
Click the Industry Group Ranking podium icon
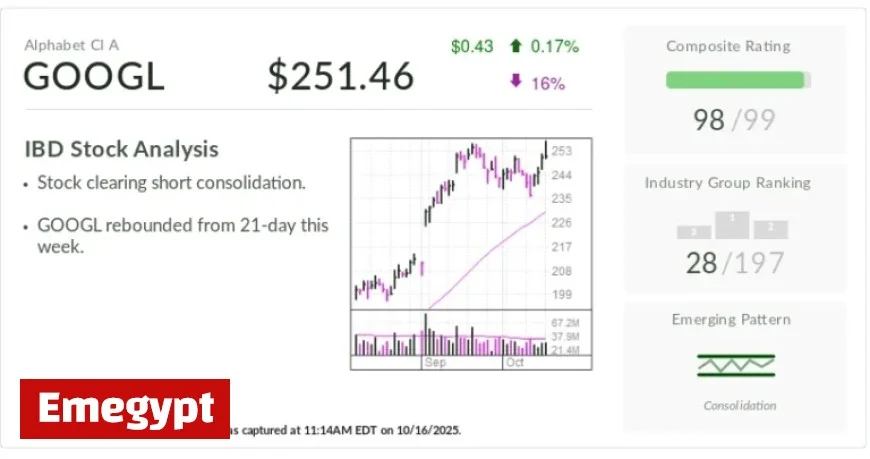pyautogui.click(x=732, y=226)
